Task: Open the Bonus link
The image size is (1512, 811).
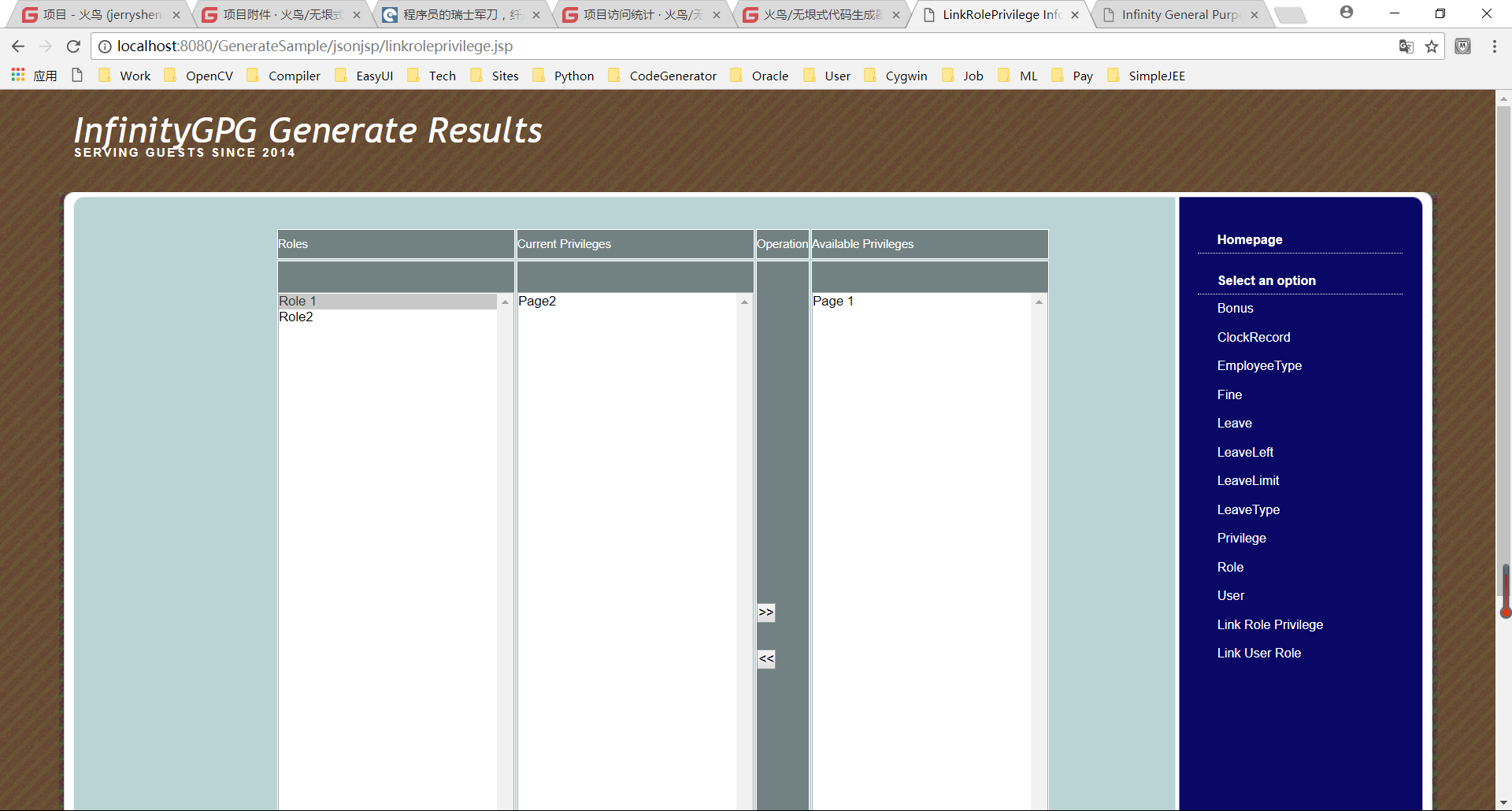Action: pos(1235,309)
